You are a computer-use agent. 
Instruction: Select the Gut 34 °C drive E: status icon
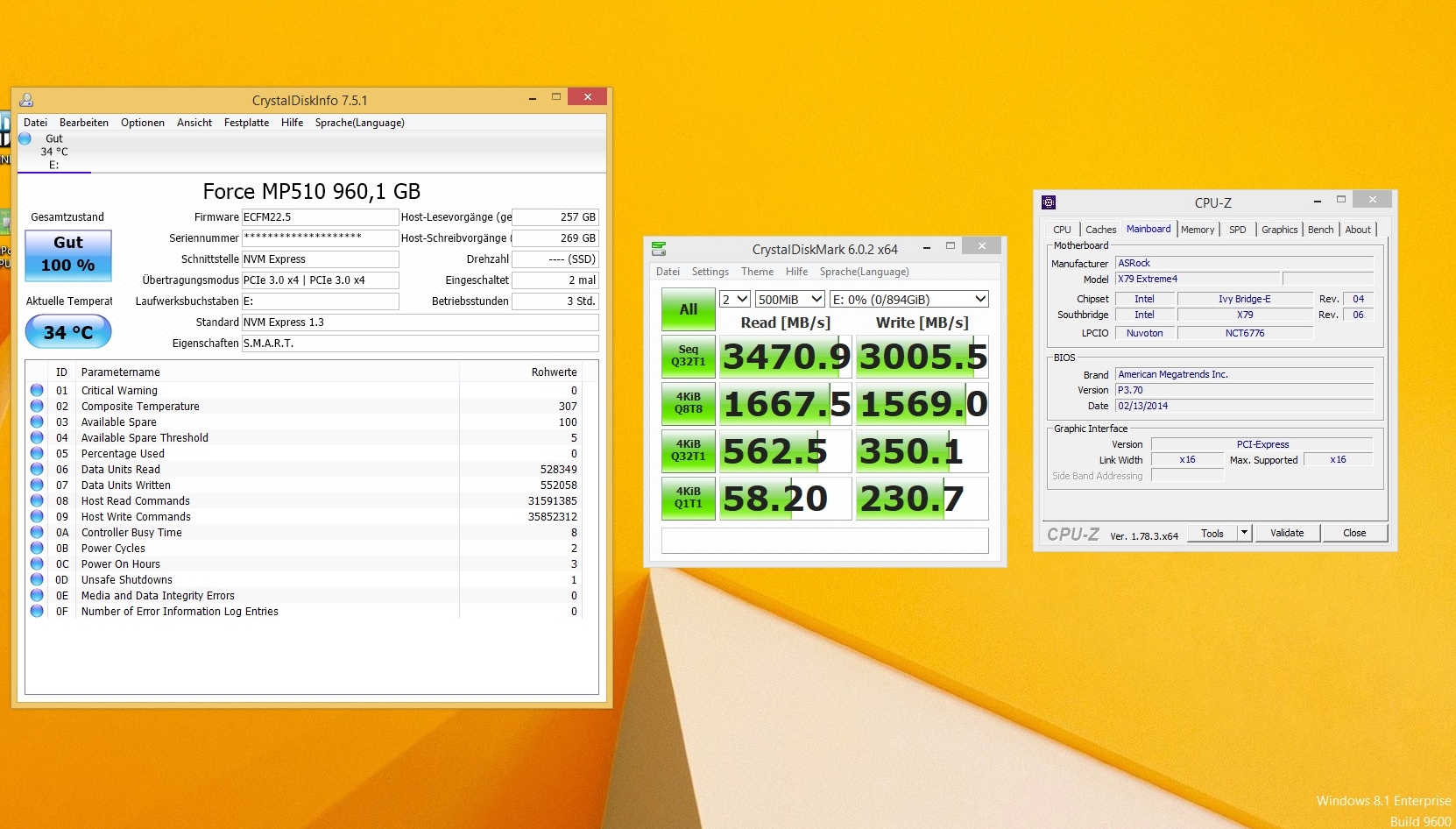click(25, 138)
